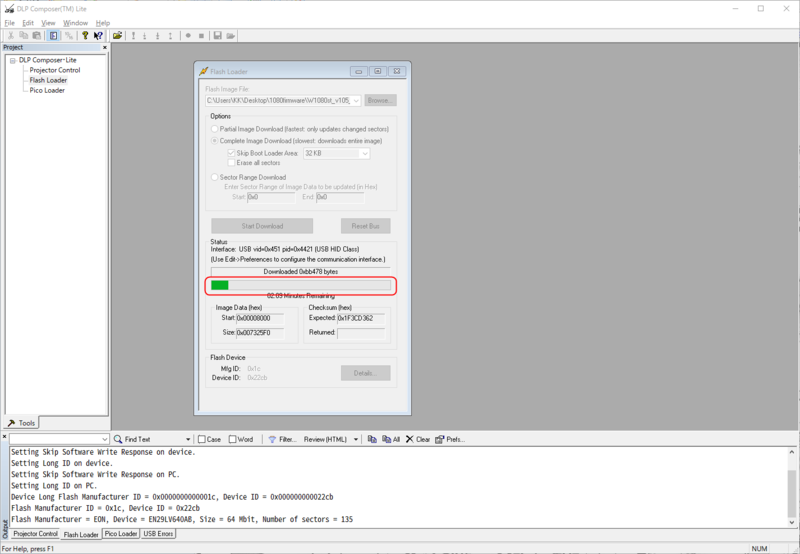Collapse the DLP Composer-Lite tree node
Image resolution: width=800 pixels, height=554 pixels.
[13, 60]
